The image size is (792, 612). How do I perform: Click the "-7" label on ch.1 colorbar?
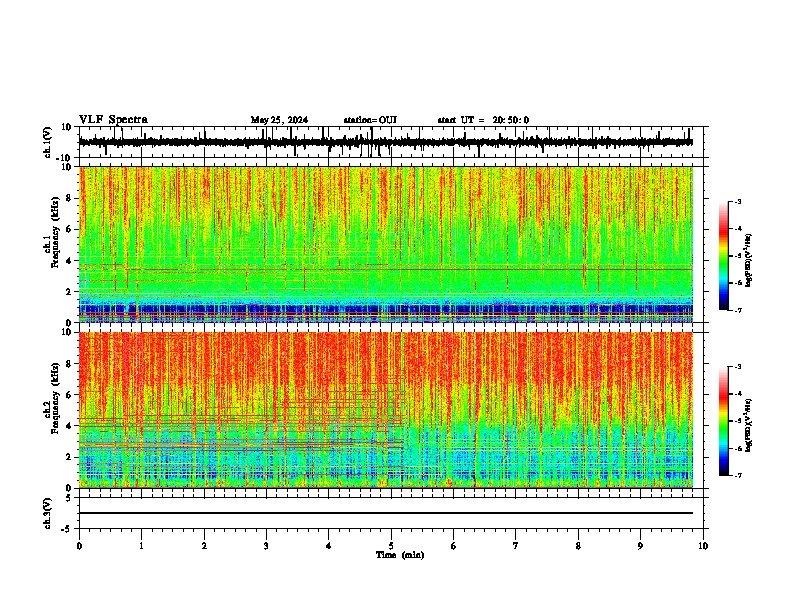click(x=738, y=310)
